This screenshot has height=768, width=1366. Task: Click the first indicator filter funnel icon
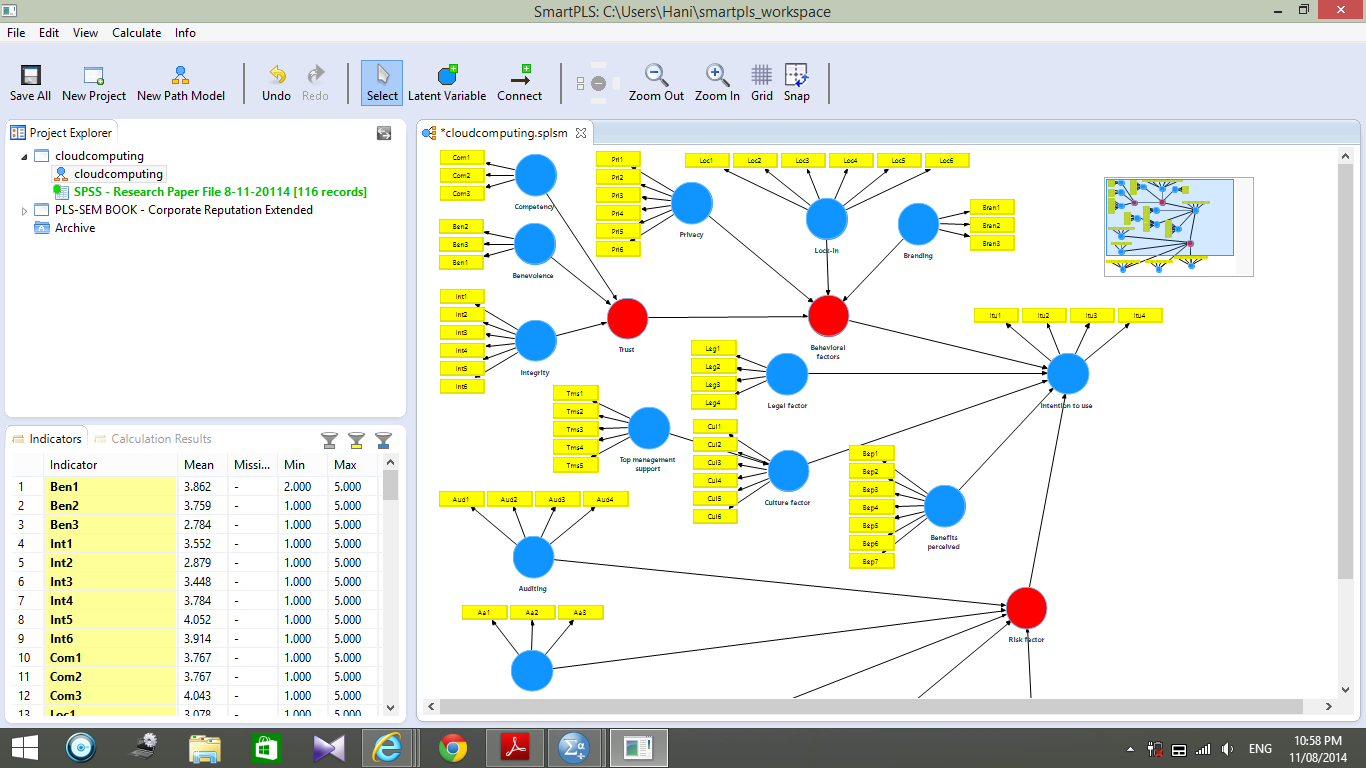329,440
